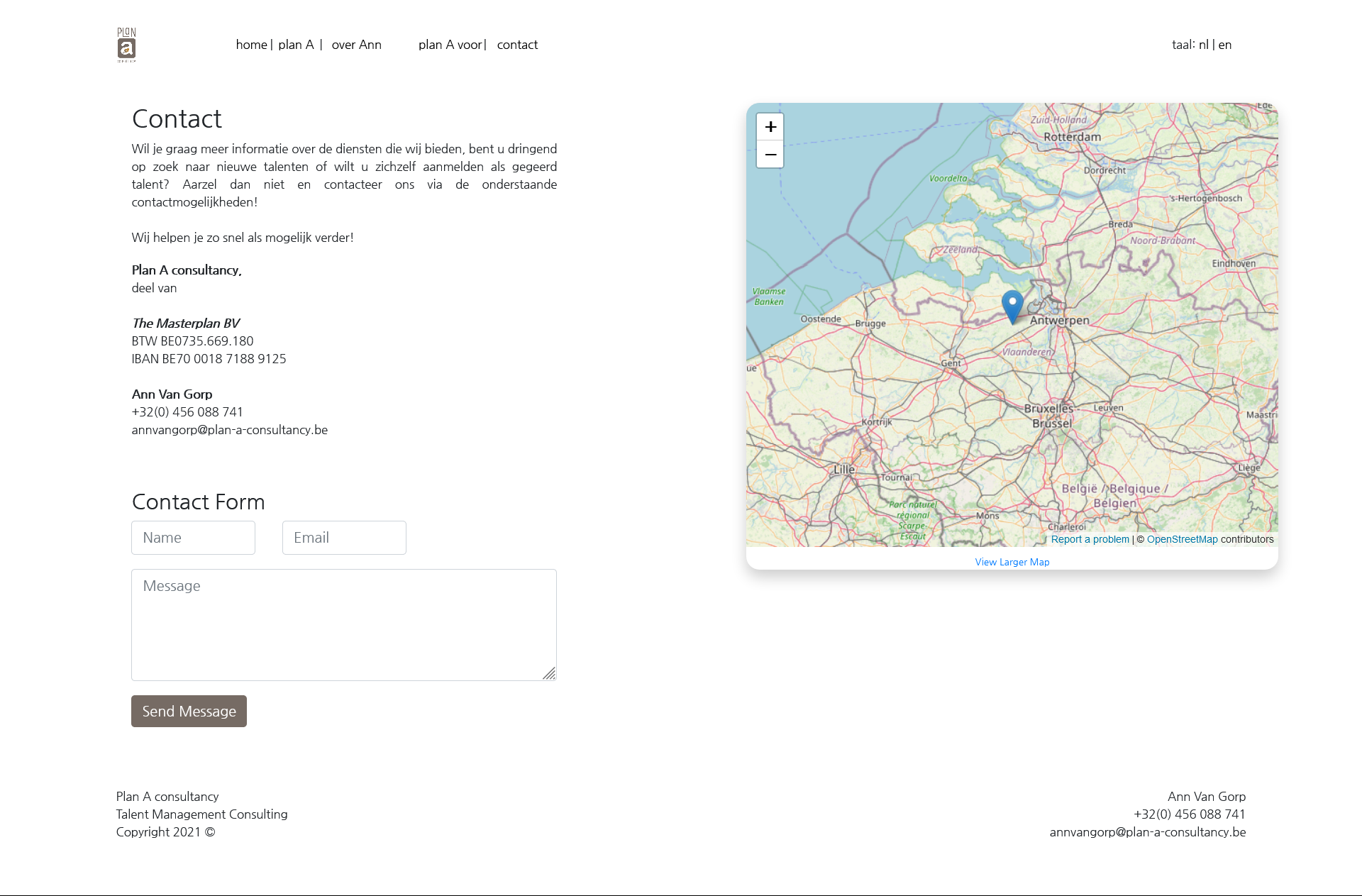
Task: Zoom out on the map
Action: pyautogui.click(x=770, y=155)
